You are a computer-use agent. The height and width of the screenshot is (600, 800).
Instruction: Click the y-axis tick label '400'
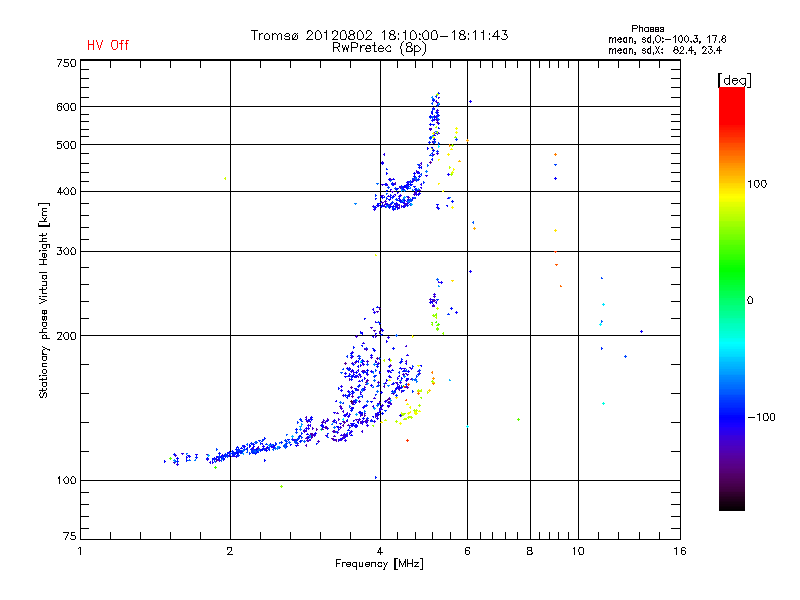(66, 191)
